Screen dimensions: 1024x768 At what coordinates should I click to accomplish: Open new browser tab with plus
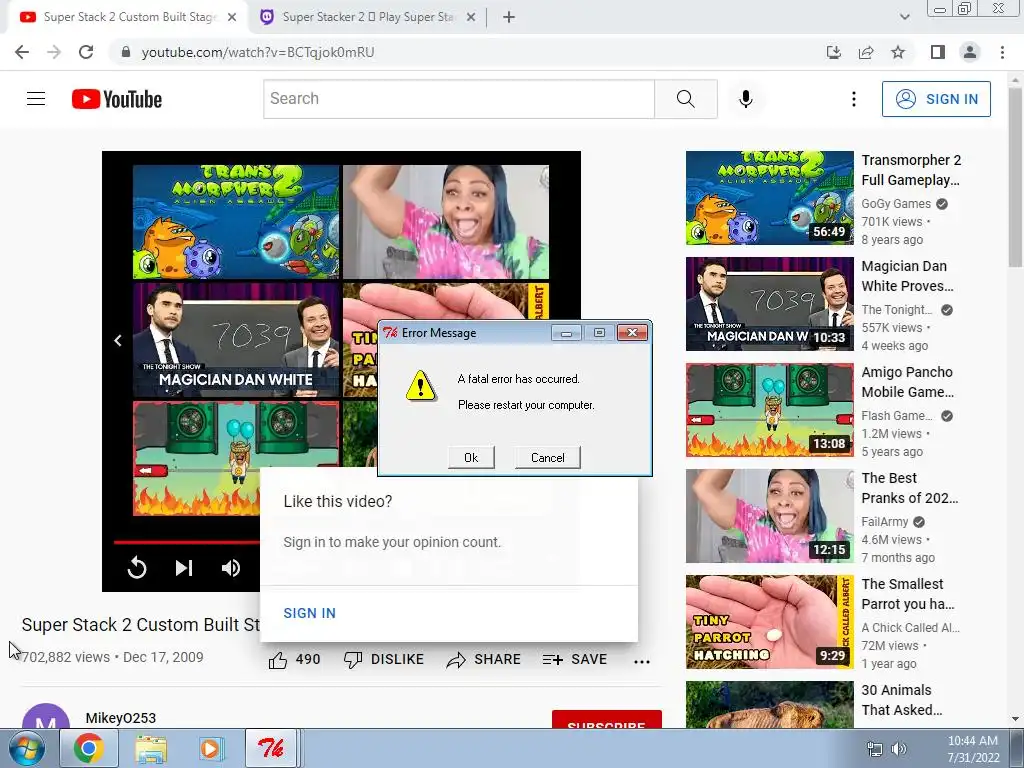509,17
